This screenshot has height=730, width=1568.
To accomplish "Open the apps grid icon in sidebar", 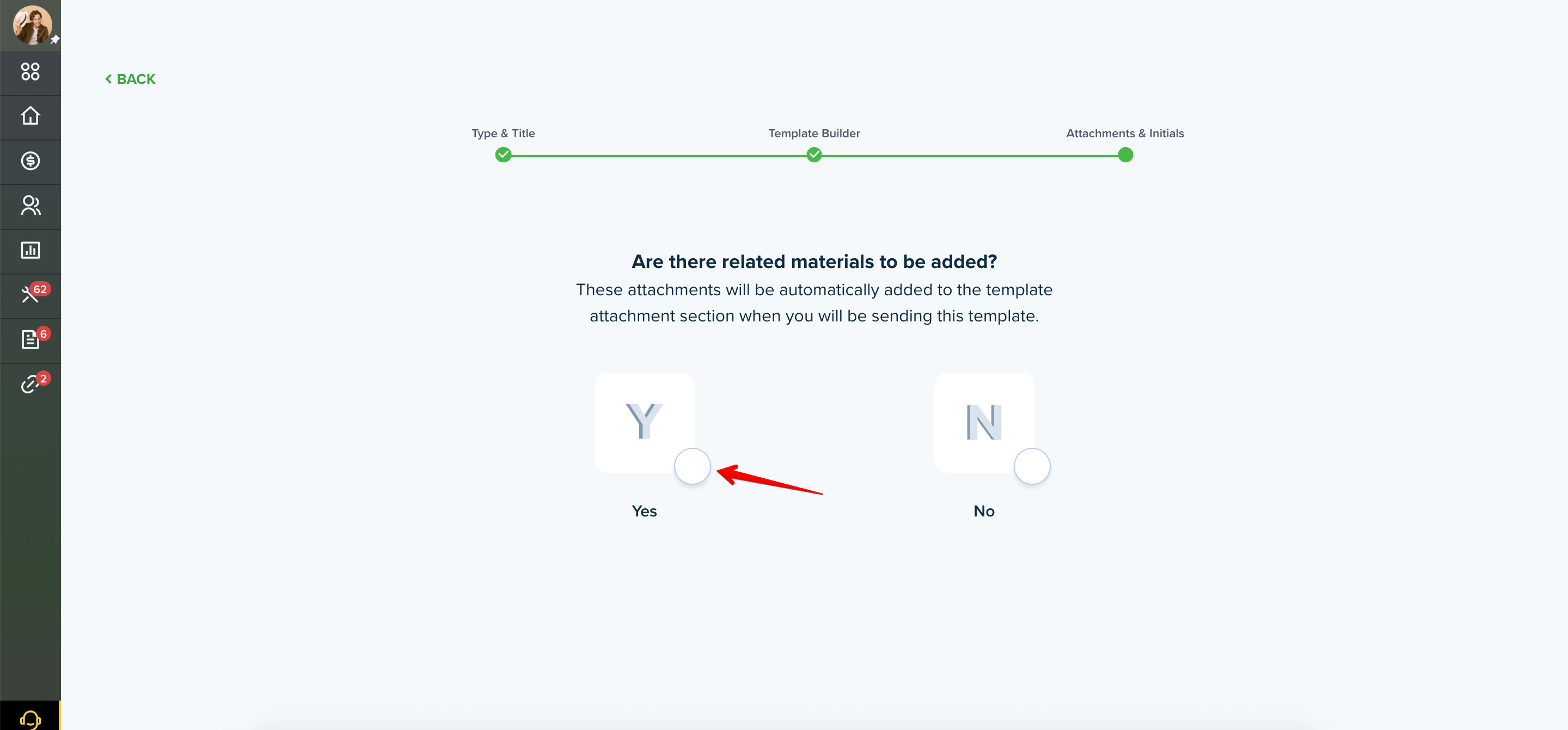I will tap(30, 72).
